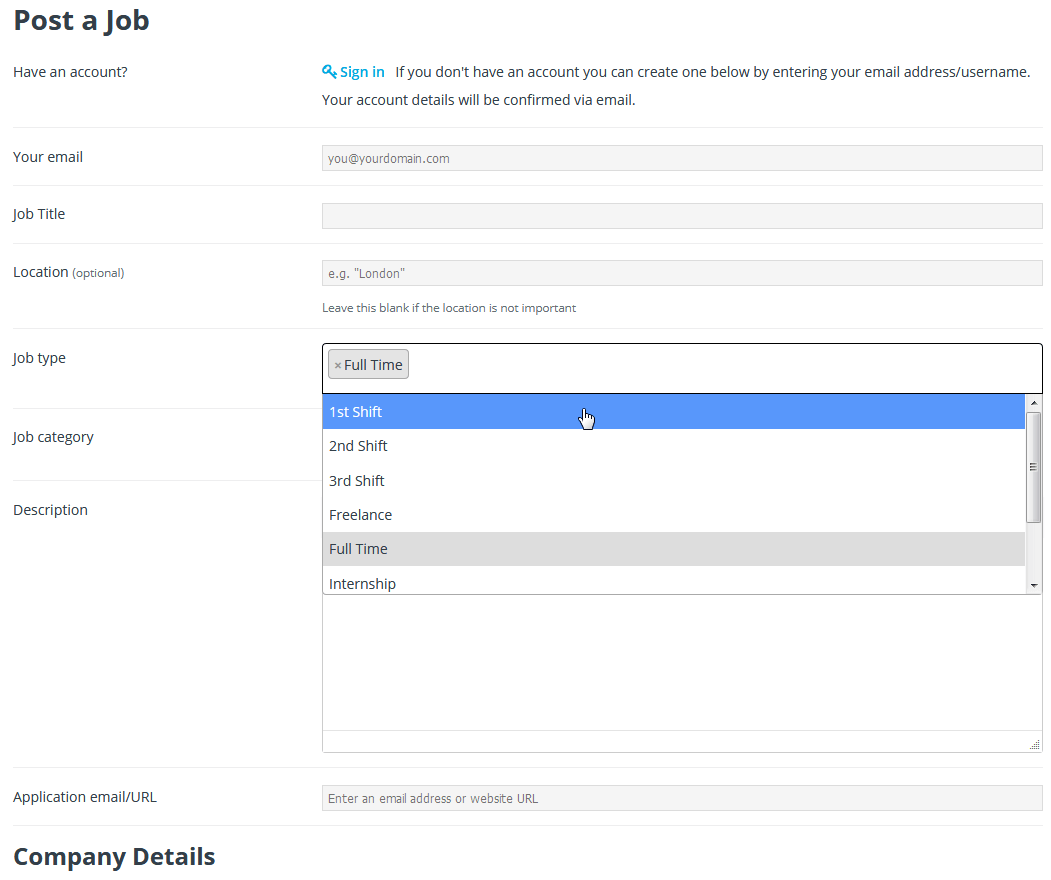Click the Sign in link

point(362,72)
